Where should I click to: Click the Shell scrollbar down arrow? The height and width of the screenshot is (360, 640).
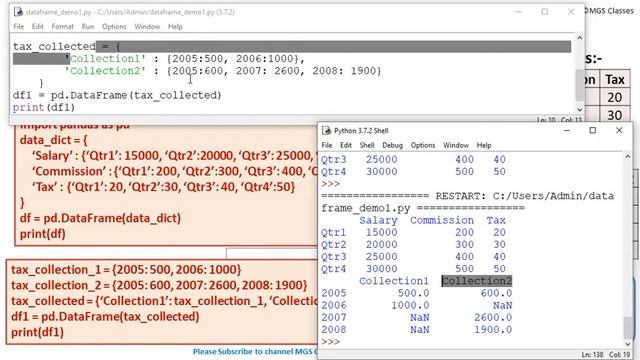coord(628,344)
